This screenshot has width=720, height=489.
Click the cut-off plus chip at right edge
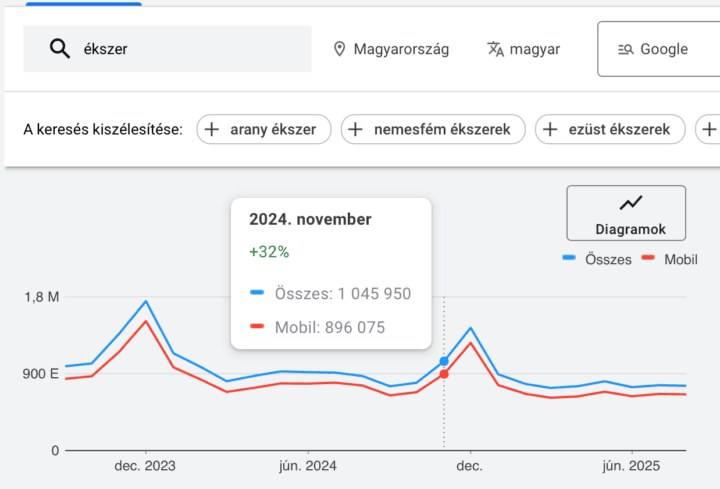(709, 129)
